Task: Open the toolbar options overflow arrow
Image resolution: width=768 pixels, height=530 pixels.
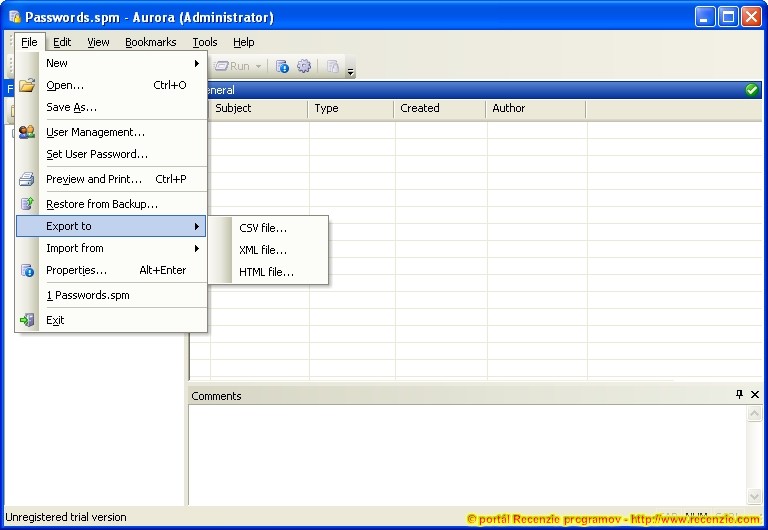Action: [350, 71]
